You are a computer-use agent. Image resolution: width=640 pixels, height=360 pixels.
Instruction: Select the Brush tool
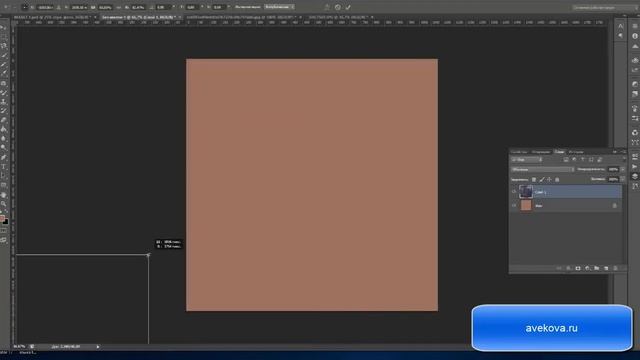[4, 92]
